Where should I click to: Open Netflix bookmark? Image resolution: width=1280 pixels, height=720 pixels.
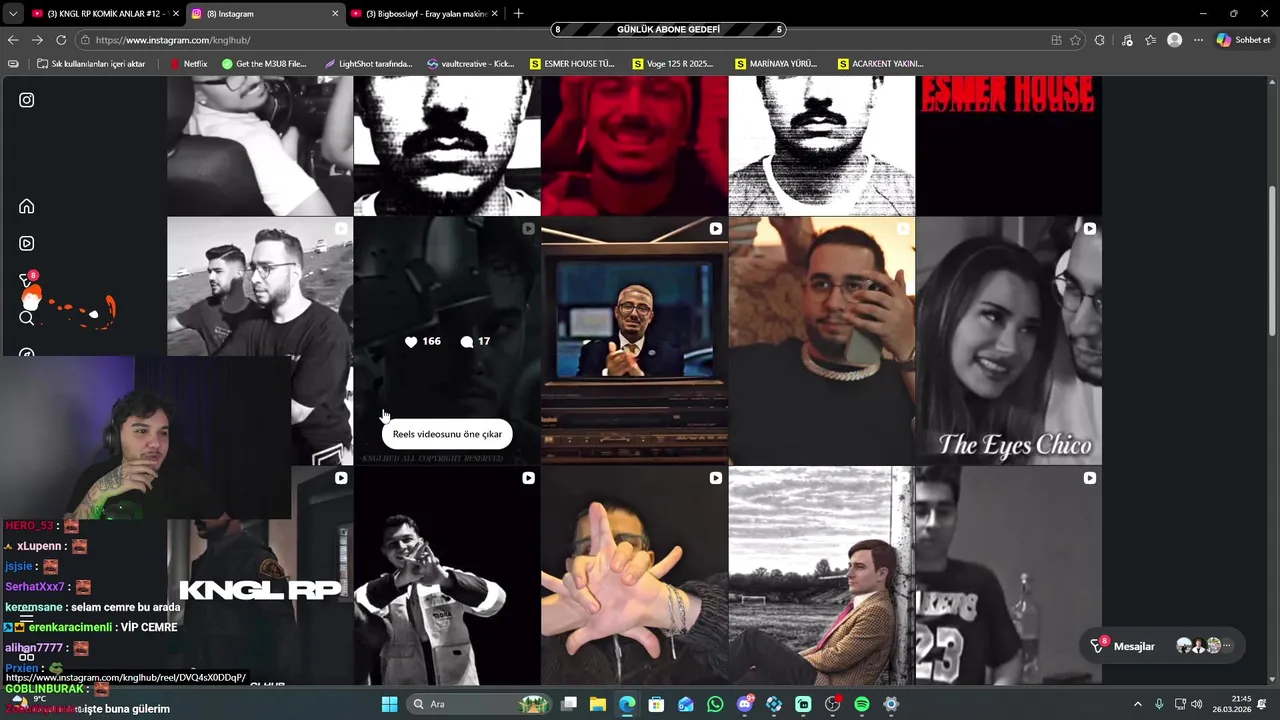(x=189, y=63)
